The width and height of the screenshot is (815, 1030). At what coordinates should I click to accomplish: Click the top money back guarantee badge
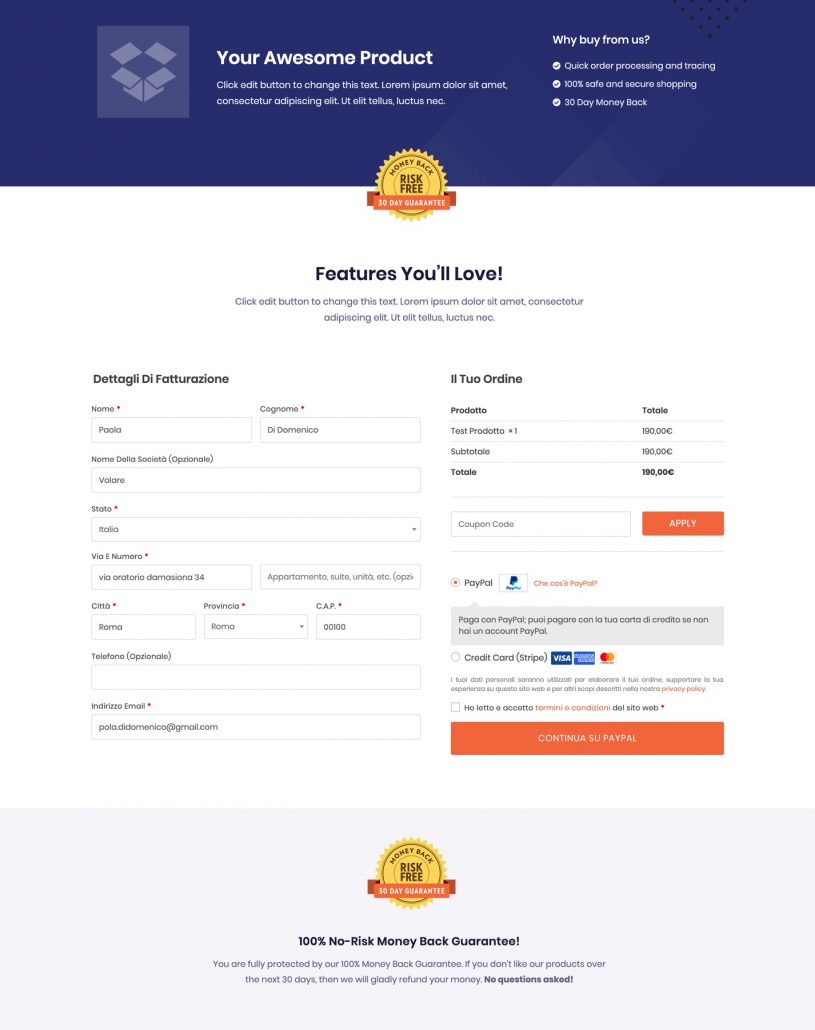(411, 185)
